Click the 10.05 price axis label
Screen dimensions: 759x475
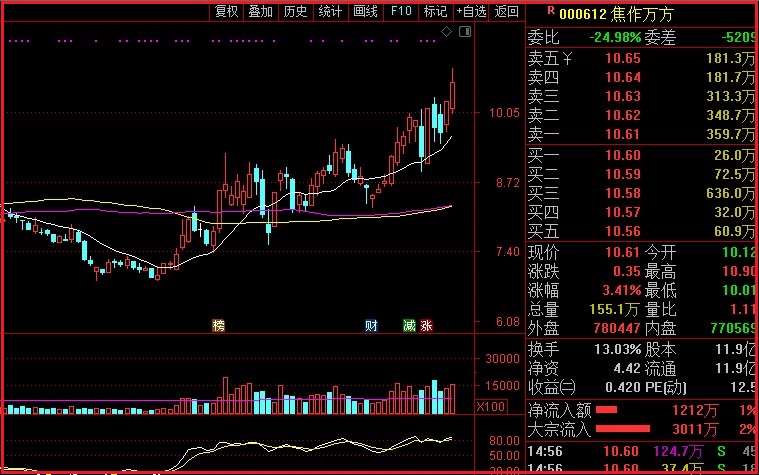coord(504,113)
